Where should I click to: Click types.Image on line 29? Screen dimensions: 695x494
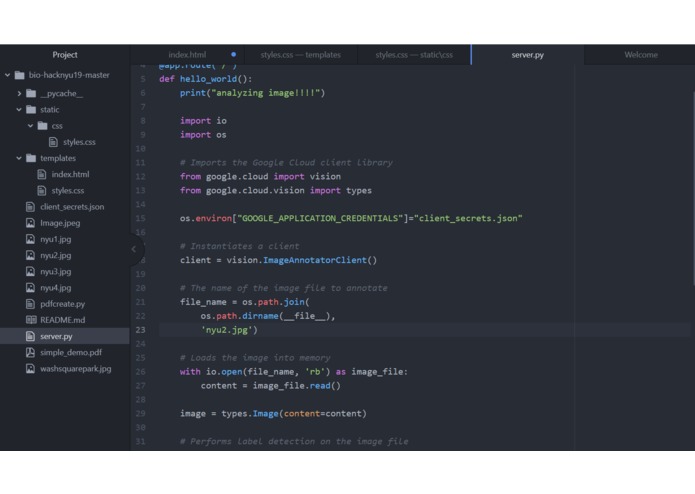[x=250, y=414]
